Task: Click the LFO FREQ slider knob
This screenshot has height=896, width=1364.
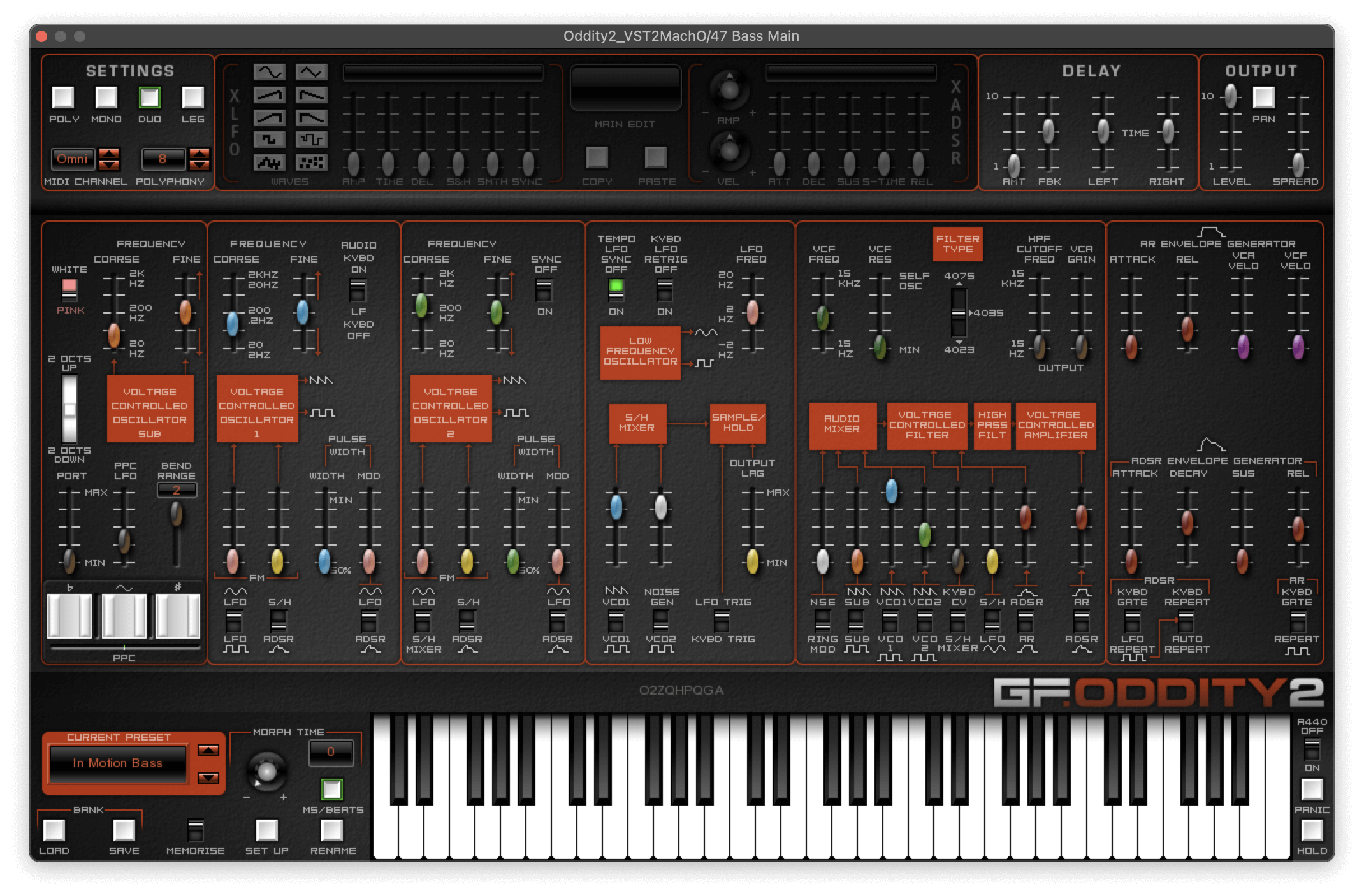Action: (x=752, y=312)
